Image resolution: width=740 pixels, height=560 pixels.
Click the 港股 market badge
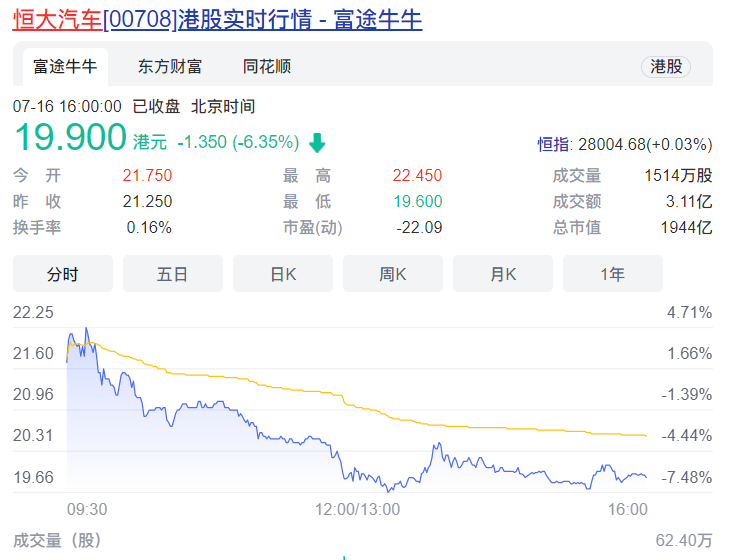click(x=666, y=67)
